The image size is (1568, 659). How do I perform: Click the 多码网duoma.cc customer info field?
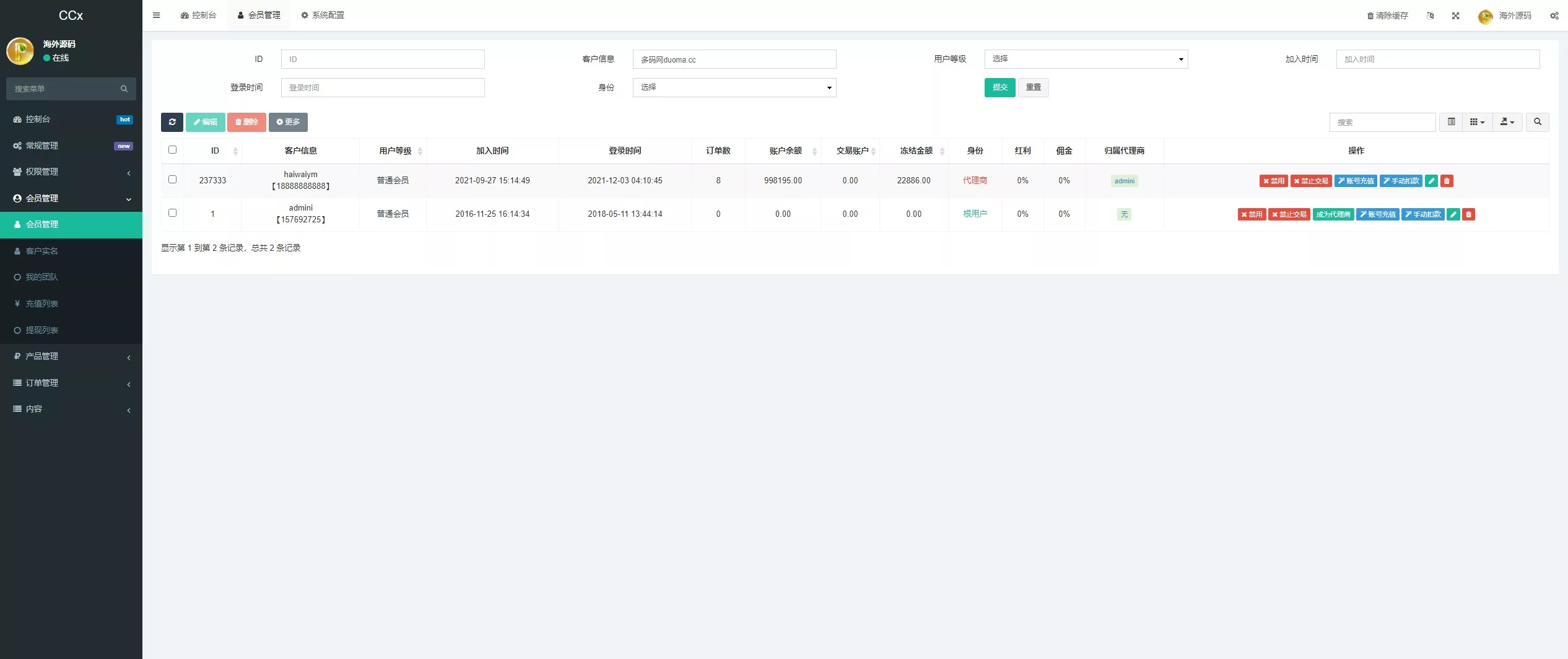(734, 59)
